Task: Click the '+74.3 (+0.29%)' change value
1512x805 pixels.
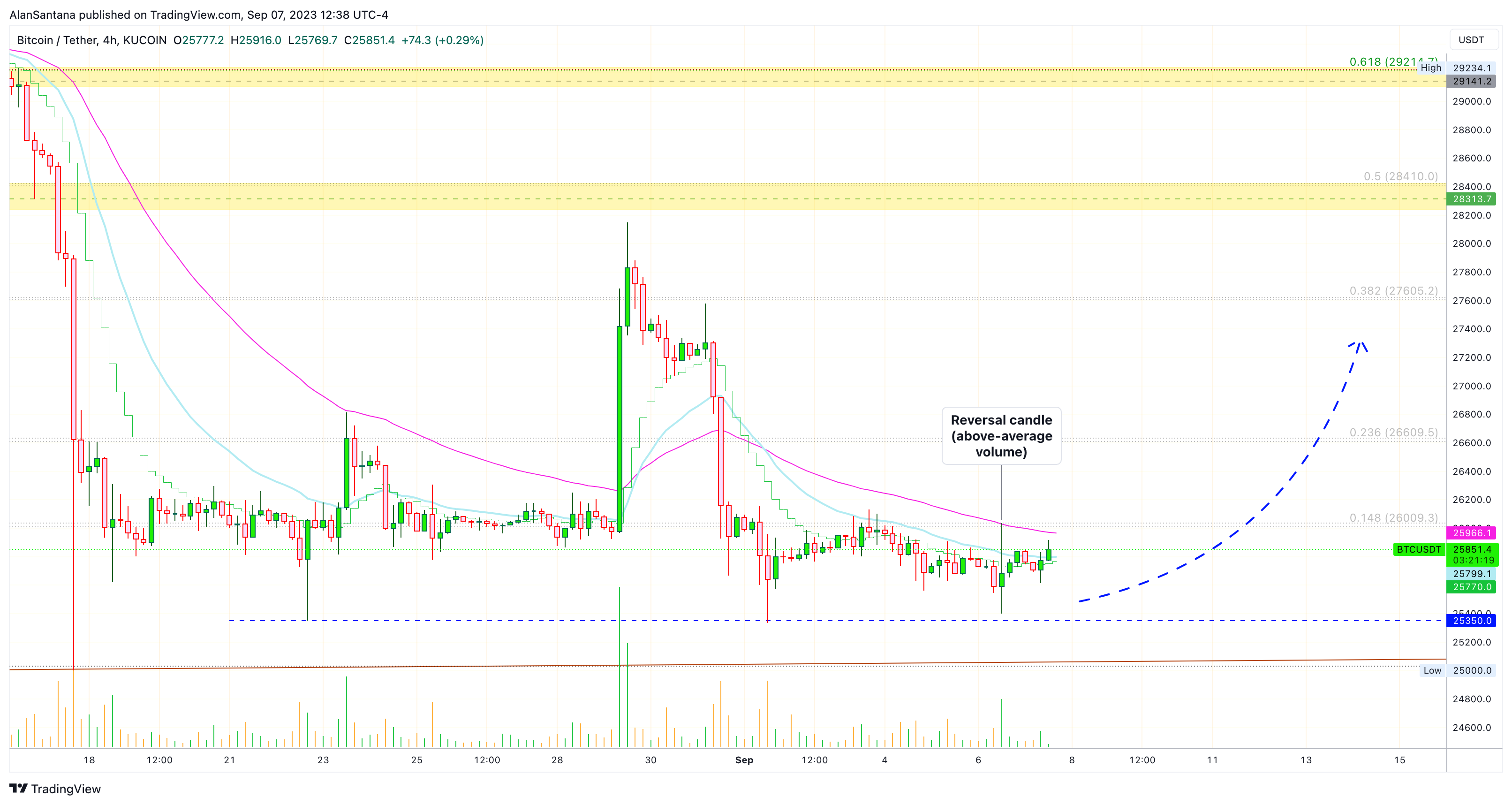Action: coord(443,40)
